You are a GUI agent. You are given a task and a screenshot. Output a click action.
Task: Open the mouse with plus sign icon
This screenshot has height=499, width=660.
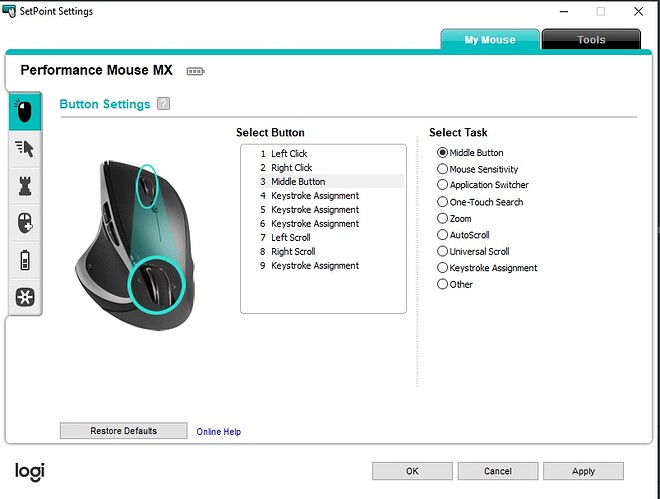click(24, 223)
